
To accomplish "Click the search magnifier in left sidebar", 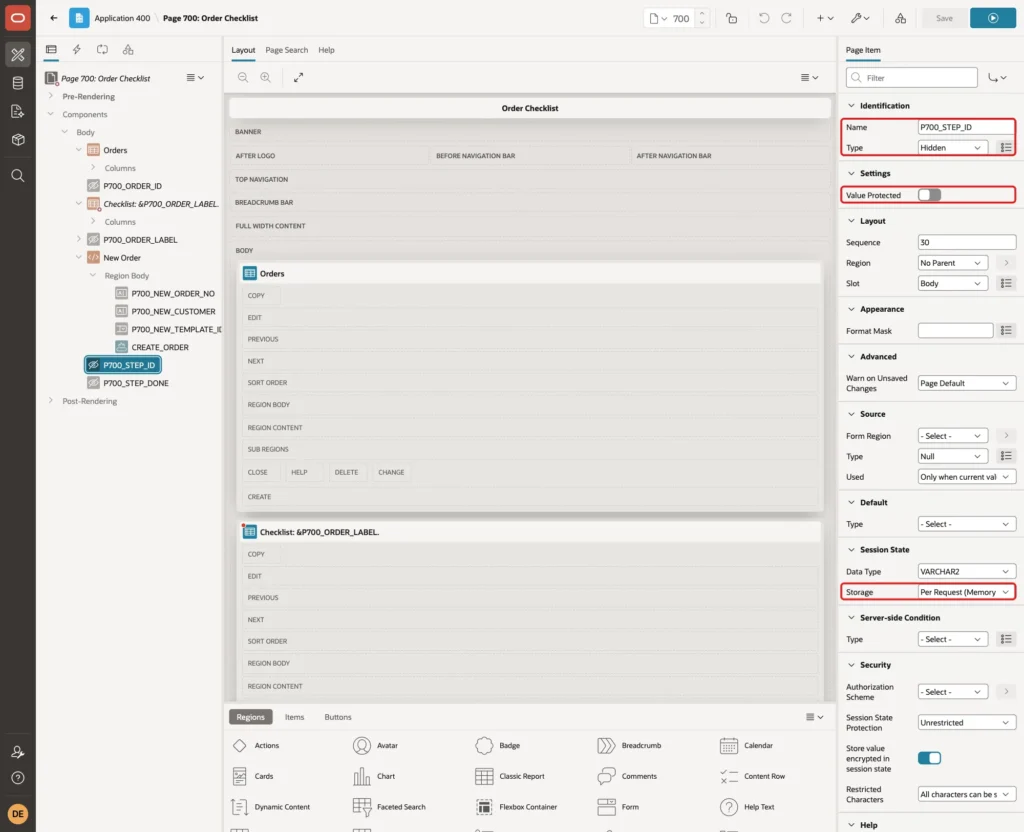I will coord(18,176).
